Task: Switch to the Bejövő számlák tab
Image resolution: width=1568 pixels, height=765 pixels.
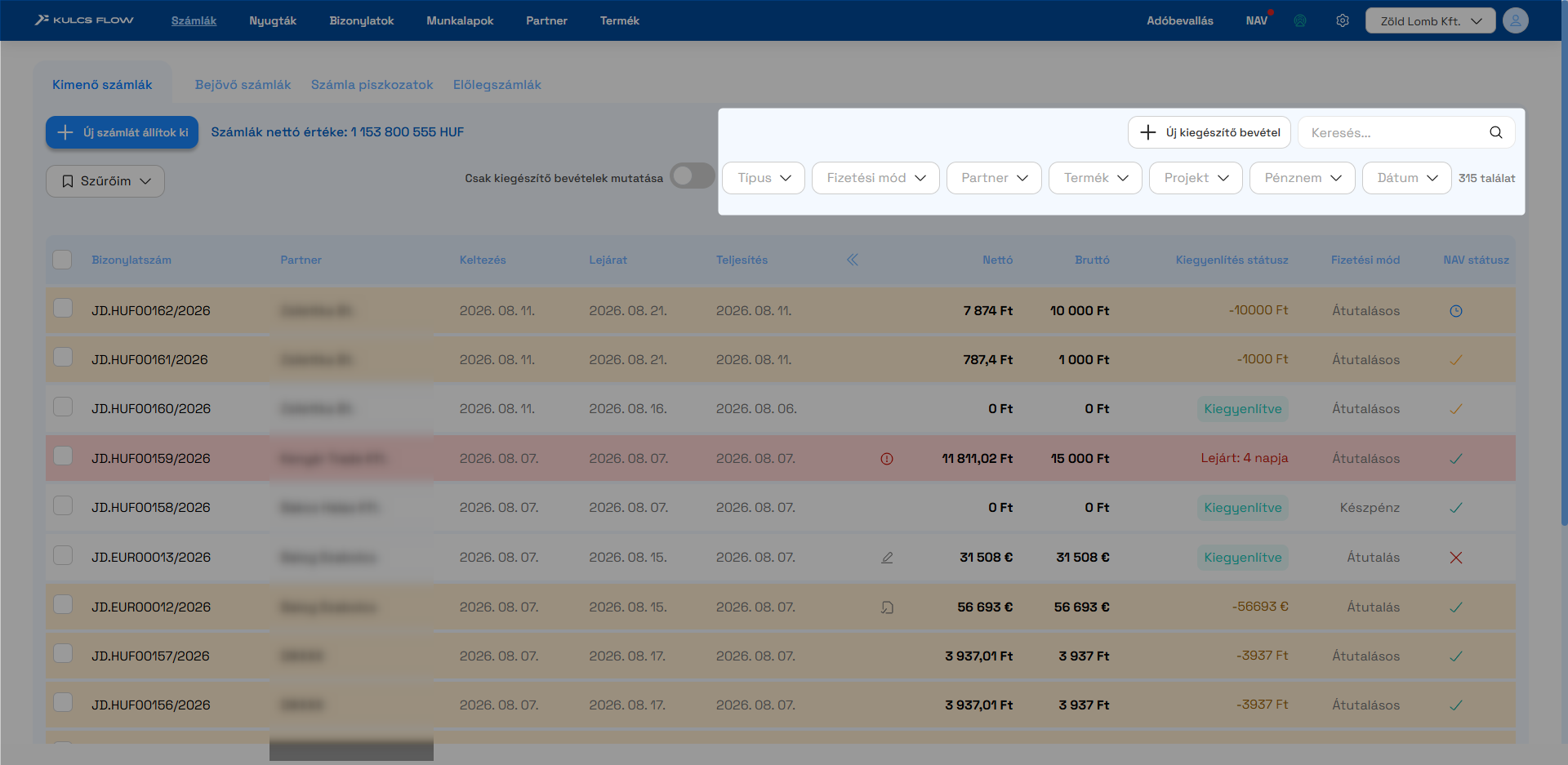Action: click(243, 85)
